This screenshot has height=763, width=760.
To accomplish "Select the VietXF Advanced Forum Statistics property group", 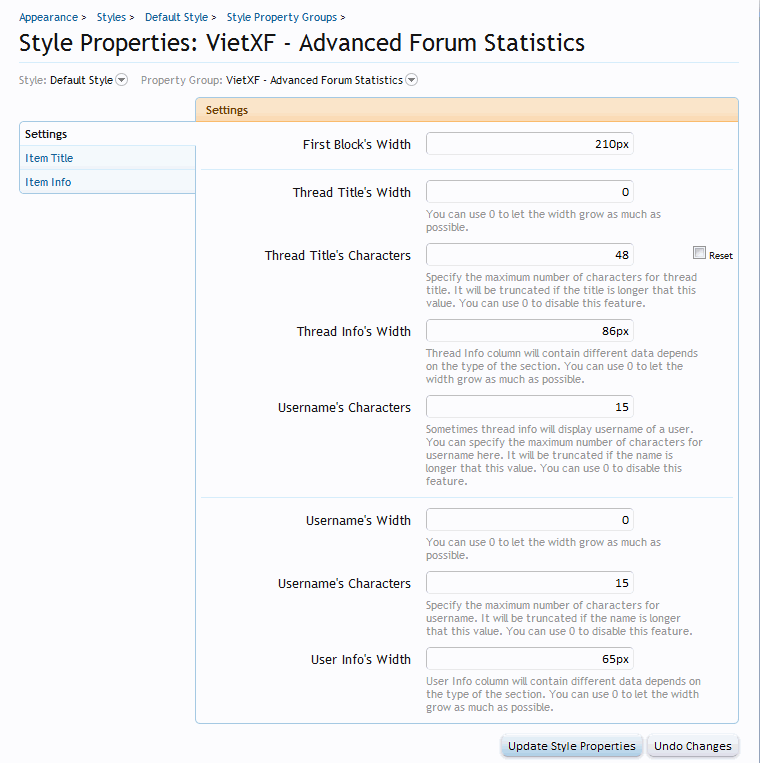I will (314, 80).
